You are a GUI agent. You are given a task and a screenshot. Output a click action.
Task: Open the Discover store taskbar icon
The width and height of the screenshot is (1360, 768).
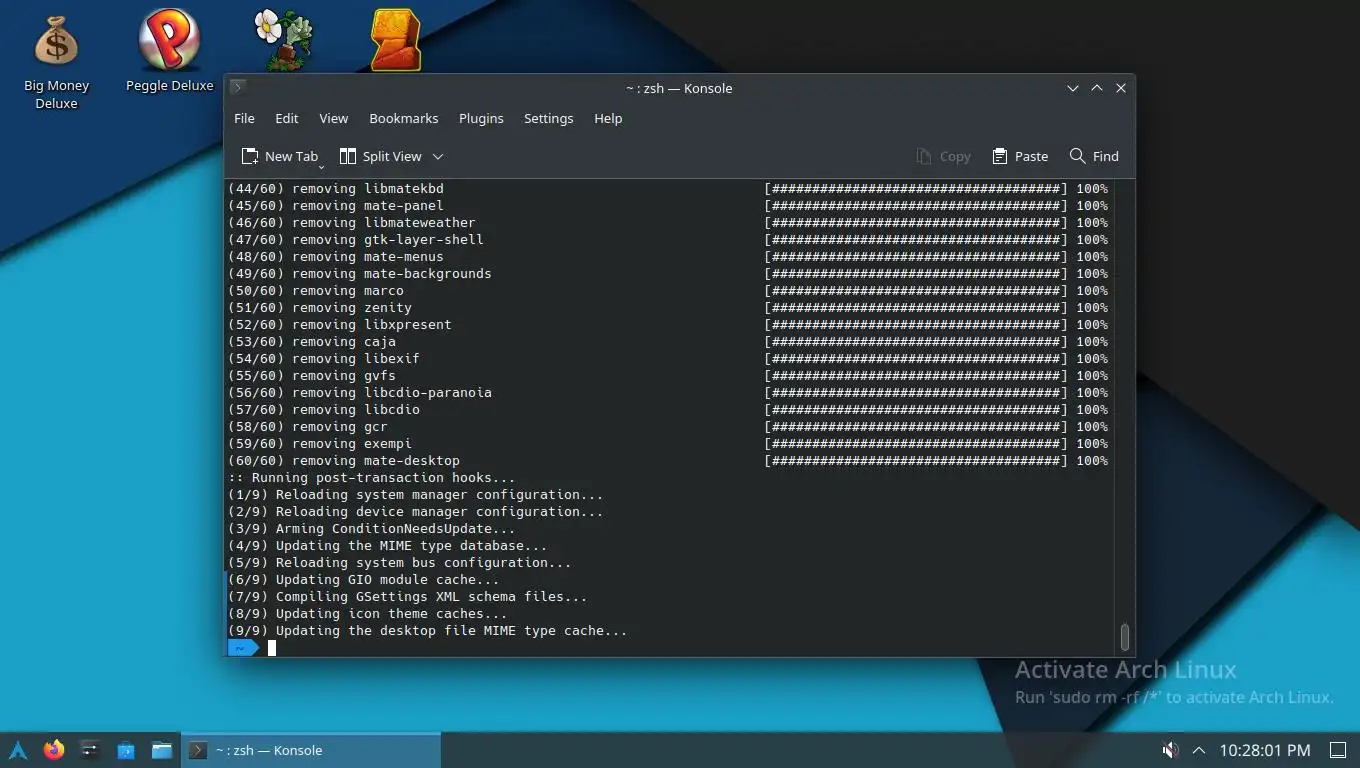pos(126,750)
